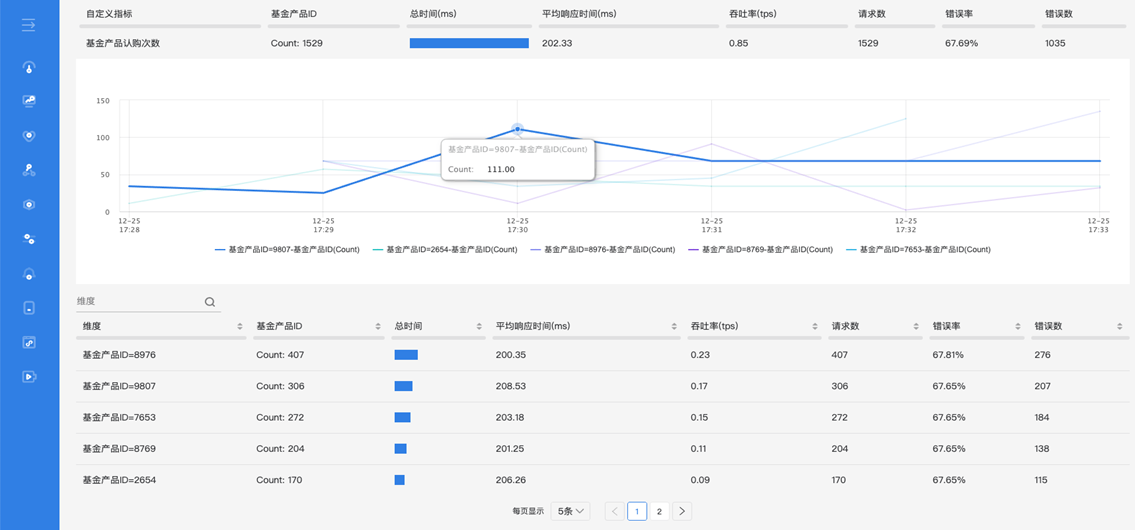
Task: Toggle legend series 基金产品ID=7653
Action: (919, 249)
